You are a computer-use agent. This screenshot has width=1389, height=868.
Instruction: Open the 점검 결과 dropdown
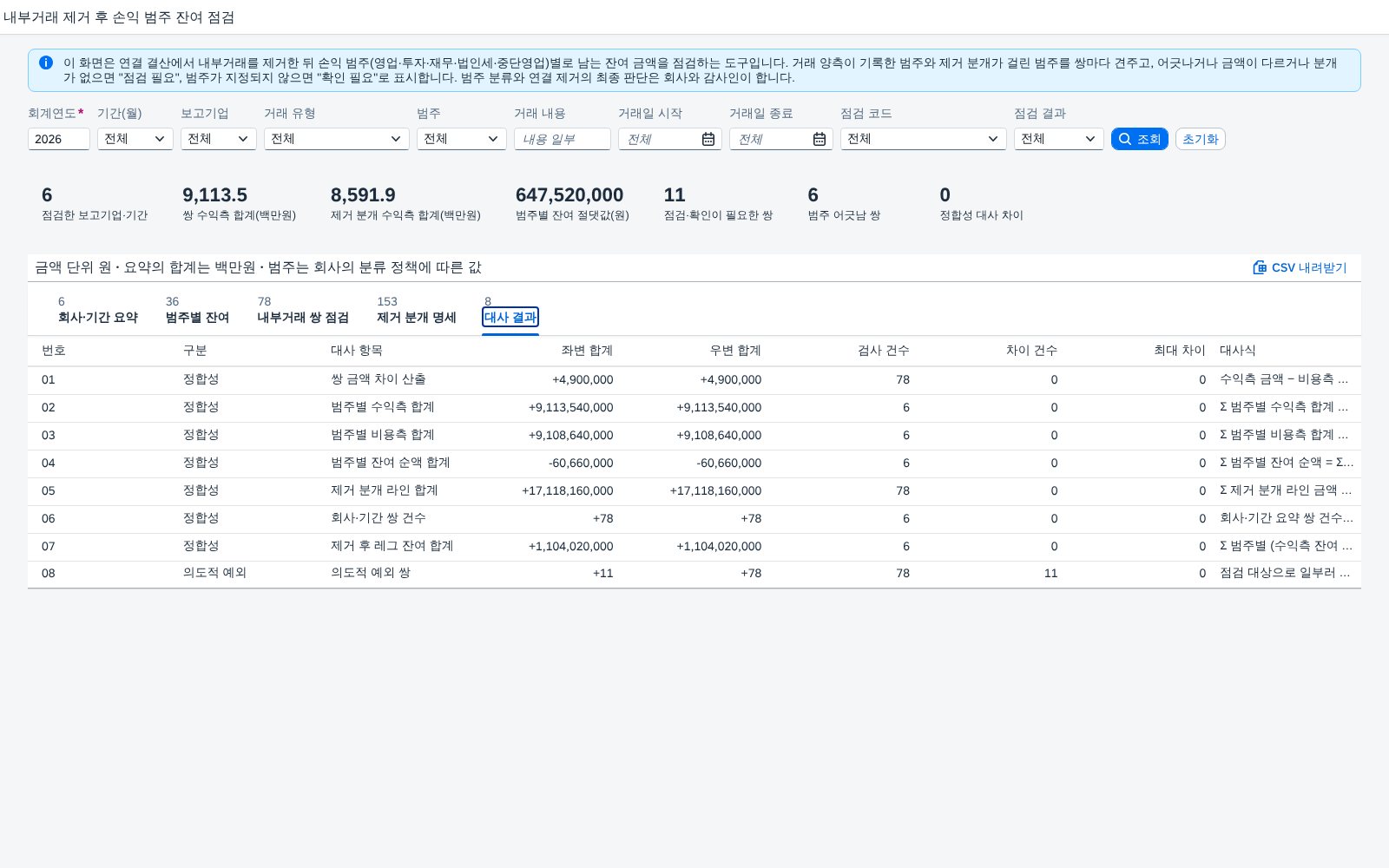pyautogui.click(x=1059, y=139)
